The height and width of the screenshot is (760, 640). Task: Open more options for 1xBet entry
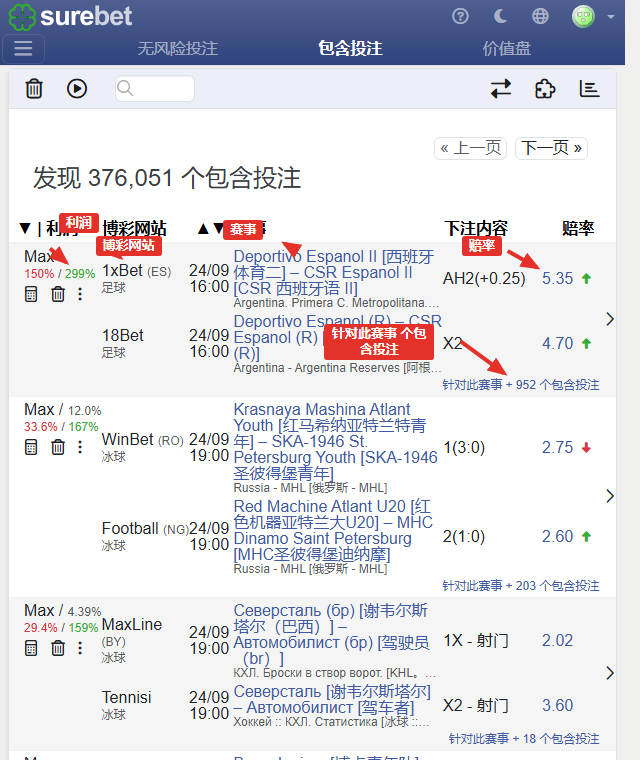pos(80,294)
